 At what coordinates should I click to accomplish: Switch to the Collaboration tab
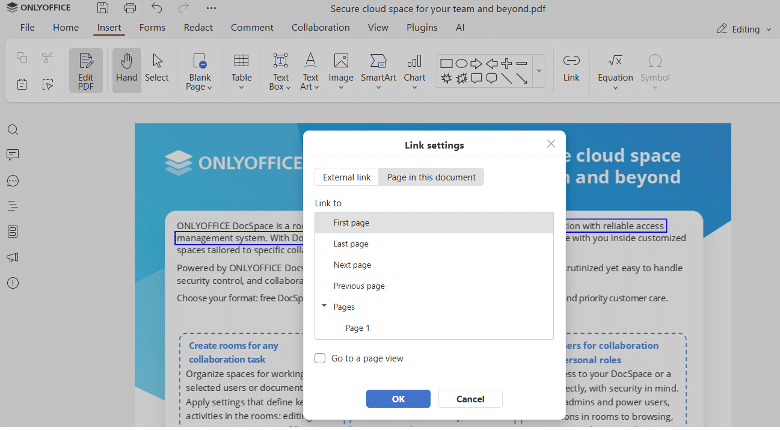coord(320,28)
